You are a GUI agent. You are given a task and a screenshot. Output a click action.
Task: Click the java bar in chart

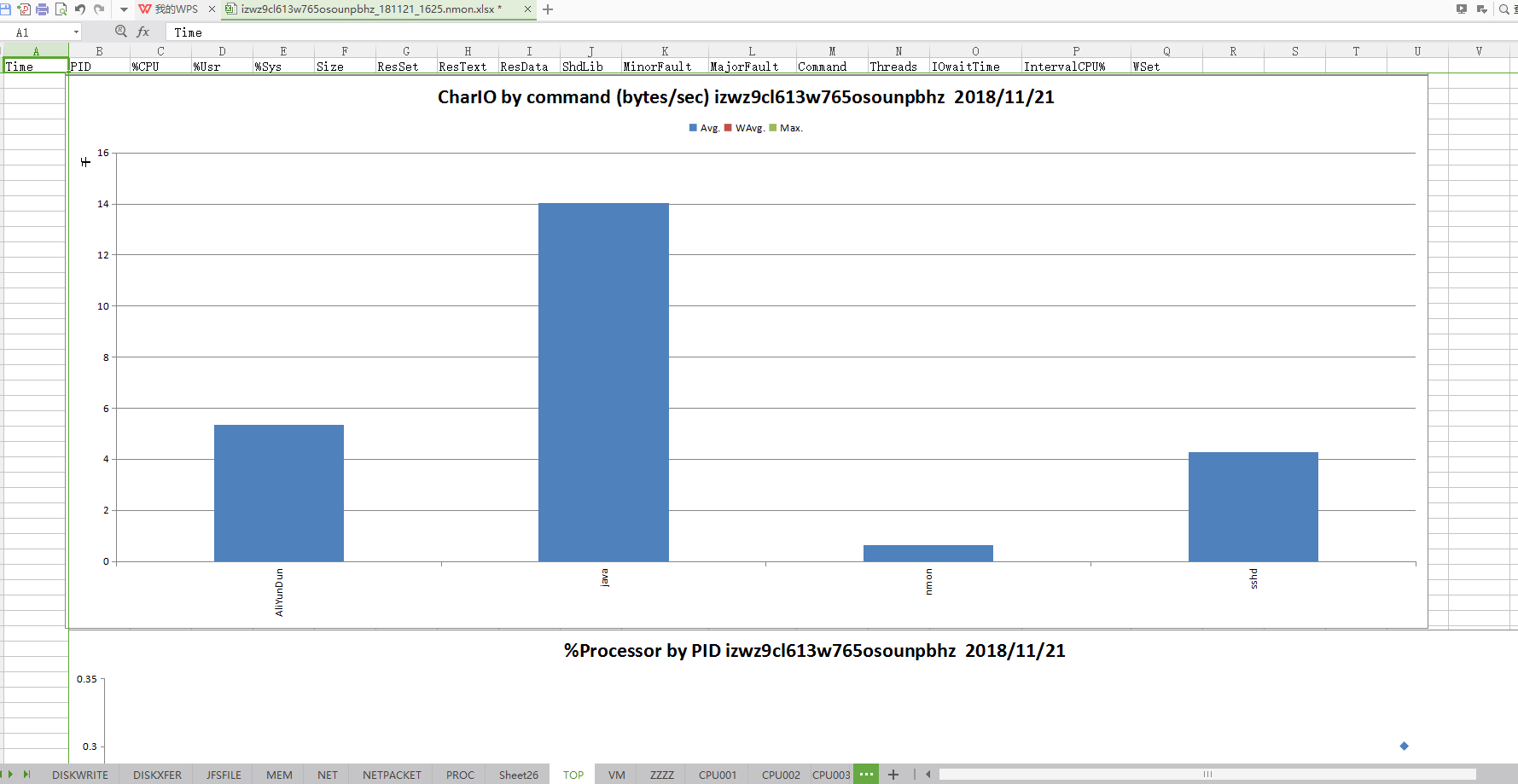603,382
